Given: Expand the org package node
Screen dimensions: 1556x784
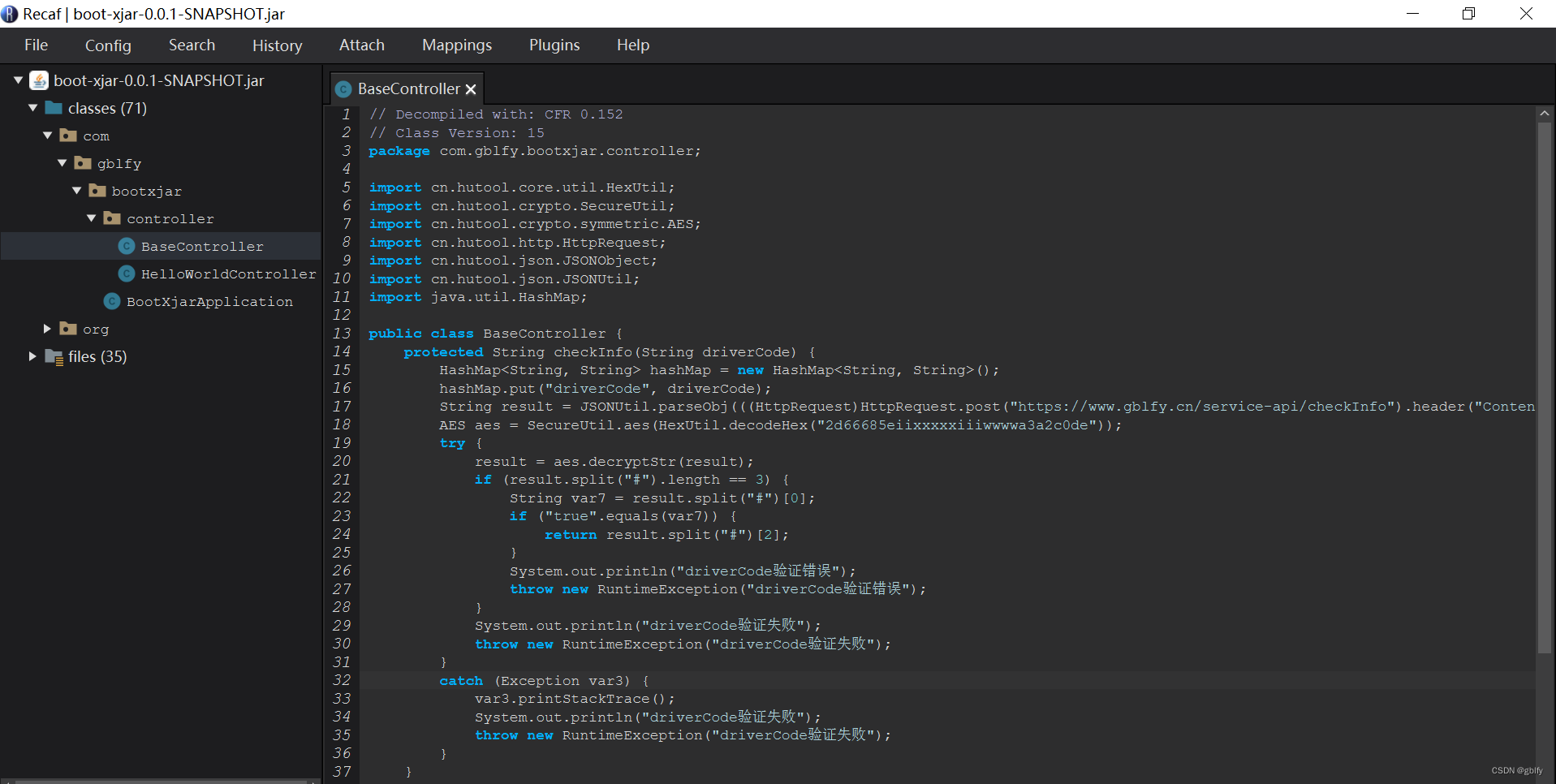Looking at the screenshot, I should [46, 329].
